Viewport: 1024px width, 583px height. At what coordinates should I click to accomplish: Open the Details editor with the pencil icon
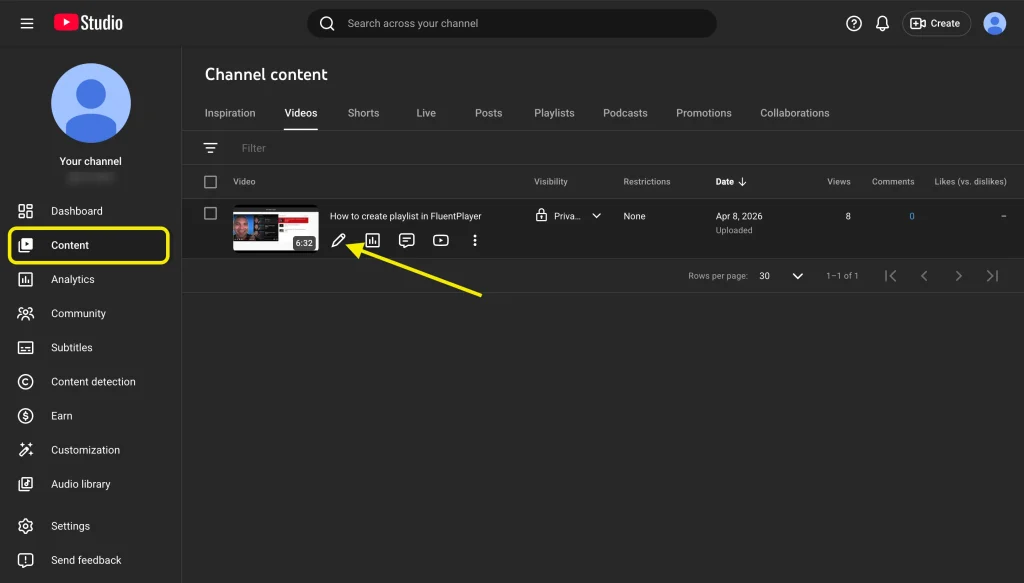340,240
